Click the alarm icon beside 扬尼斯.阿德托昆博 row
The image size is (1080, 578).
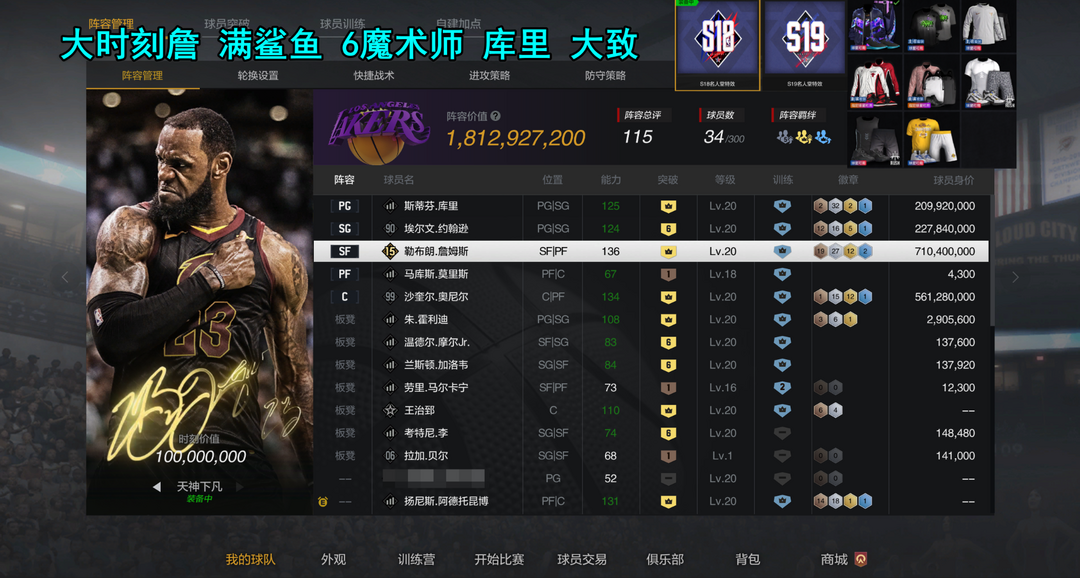(322, 502)
